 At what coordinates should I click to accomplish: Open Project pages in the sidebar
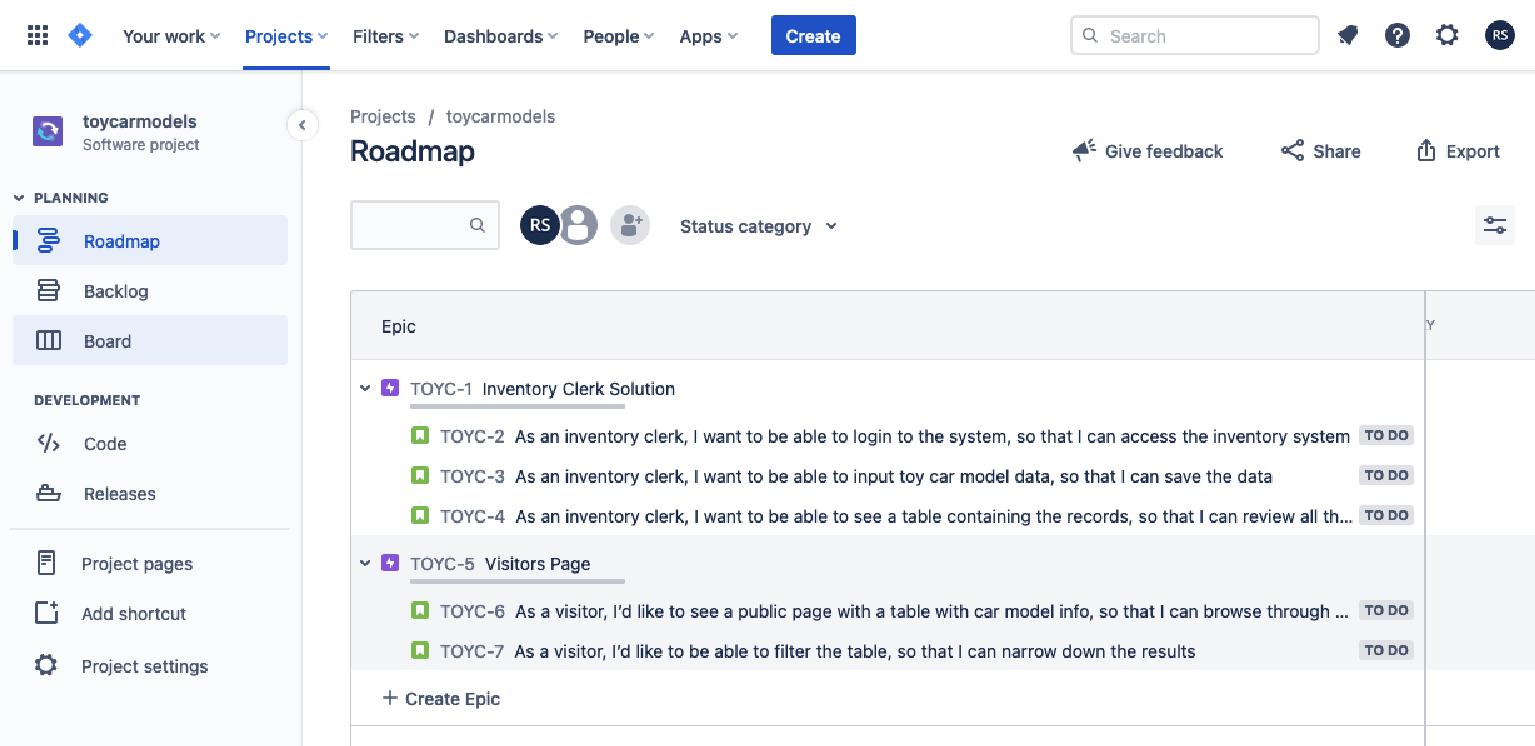point(150,563)
